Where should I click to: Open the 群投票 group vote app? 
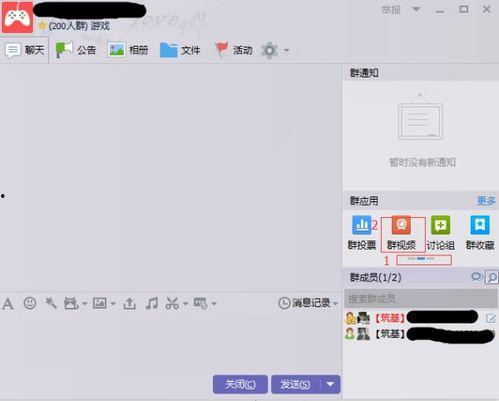[x=362, y=232]
